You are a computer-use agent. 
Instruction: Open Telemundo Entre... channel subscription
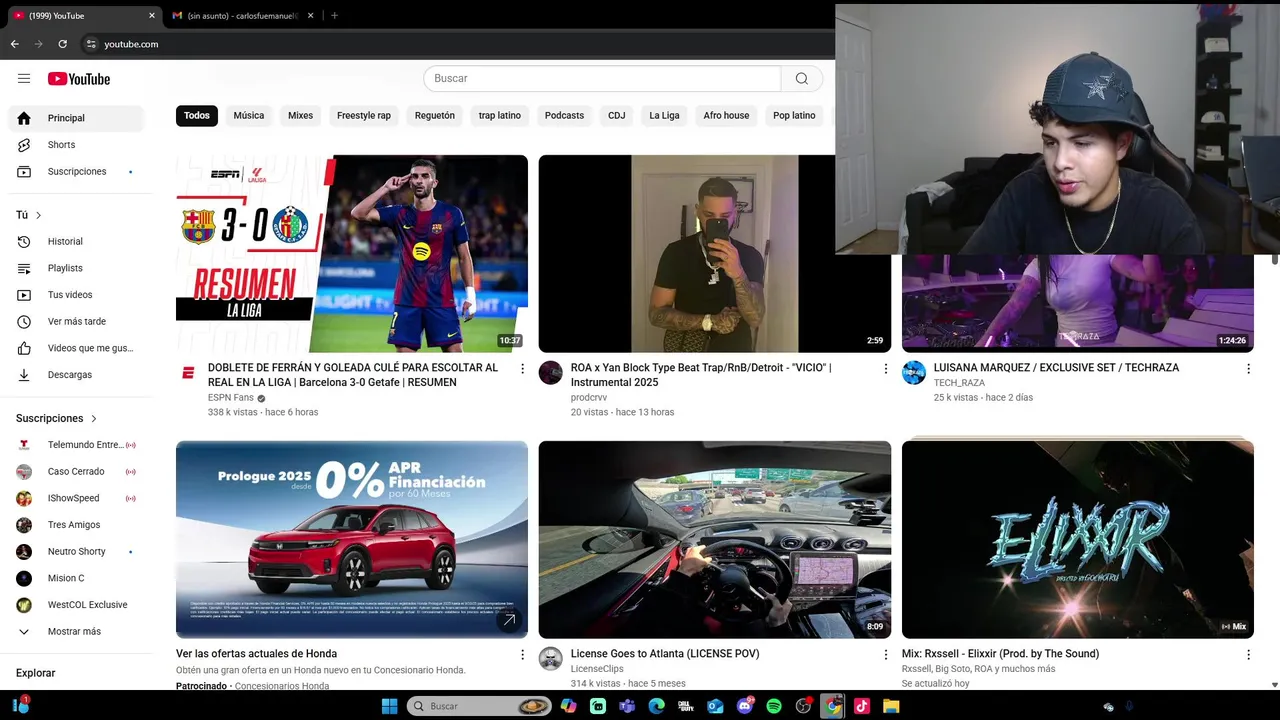pyautogui.click(x=76, y=445)
